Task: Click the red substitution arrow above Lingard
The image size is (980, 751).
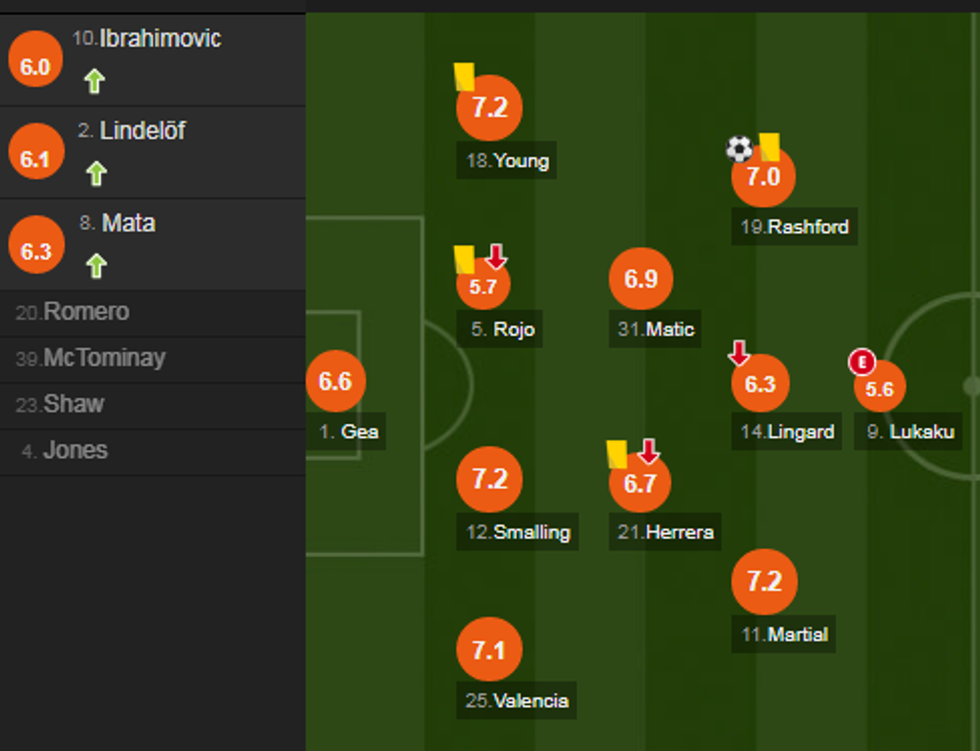Action: (x=739, y=353)
